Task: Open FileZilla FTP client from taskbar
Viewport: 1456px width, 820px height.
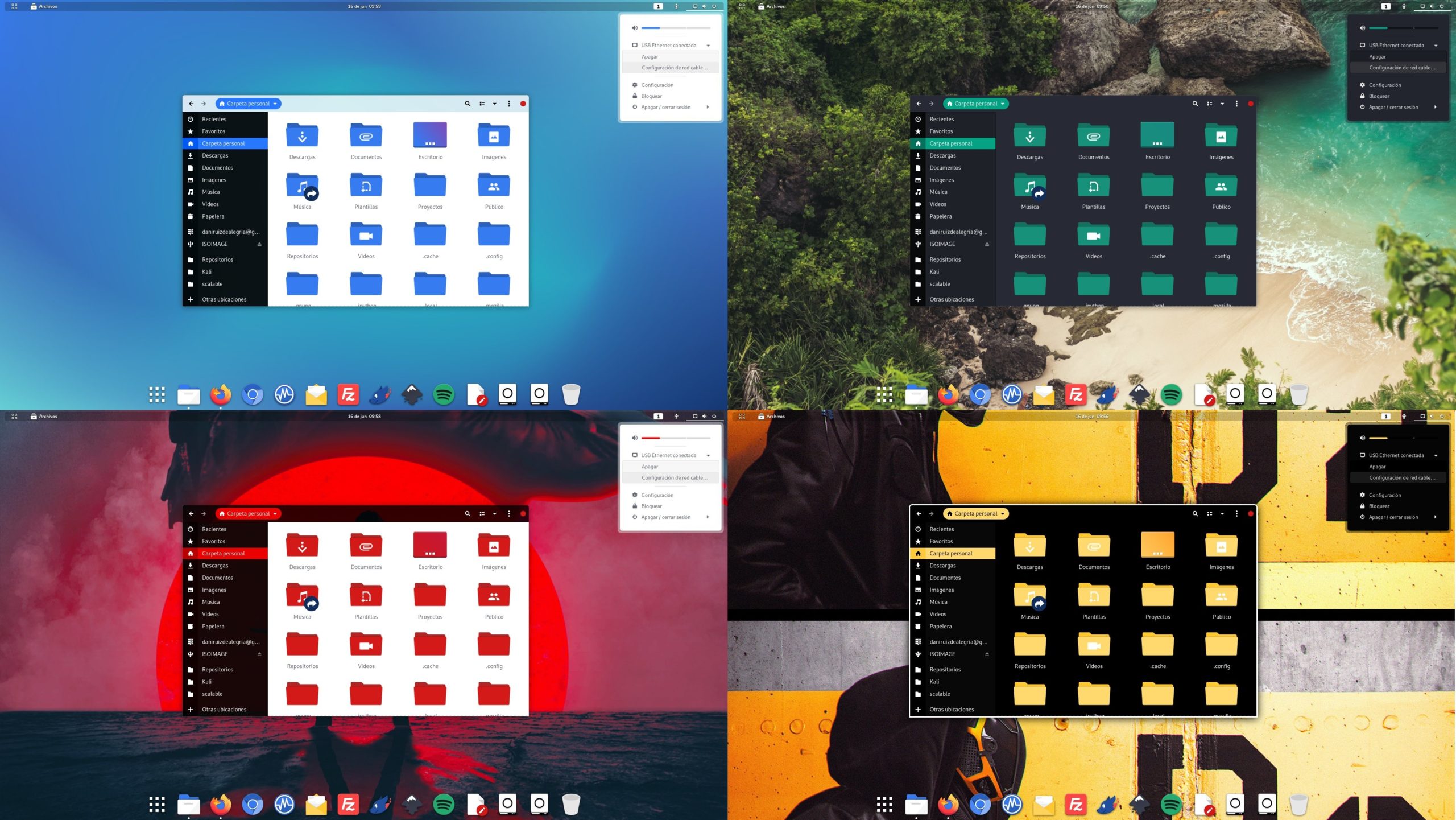Action: pyautogui.click(x=348, y=393)
